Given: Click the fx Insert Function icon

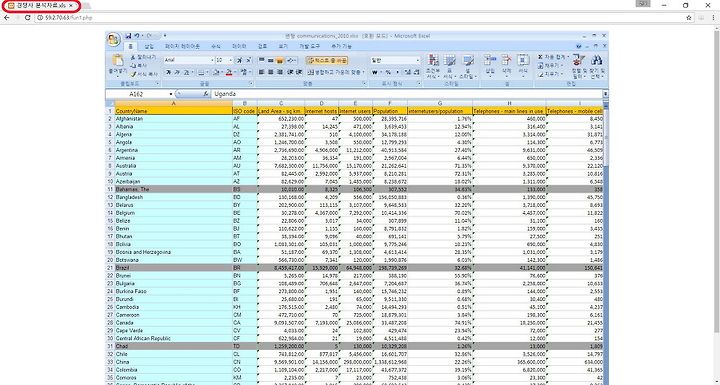Looking at the screenshot, I should tap(206, 94).
